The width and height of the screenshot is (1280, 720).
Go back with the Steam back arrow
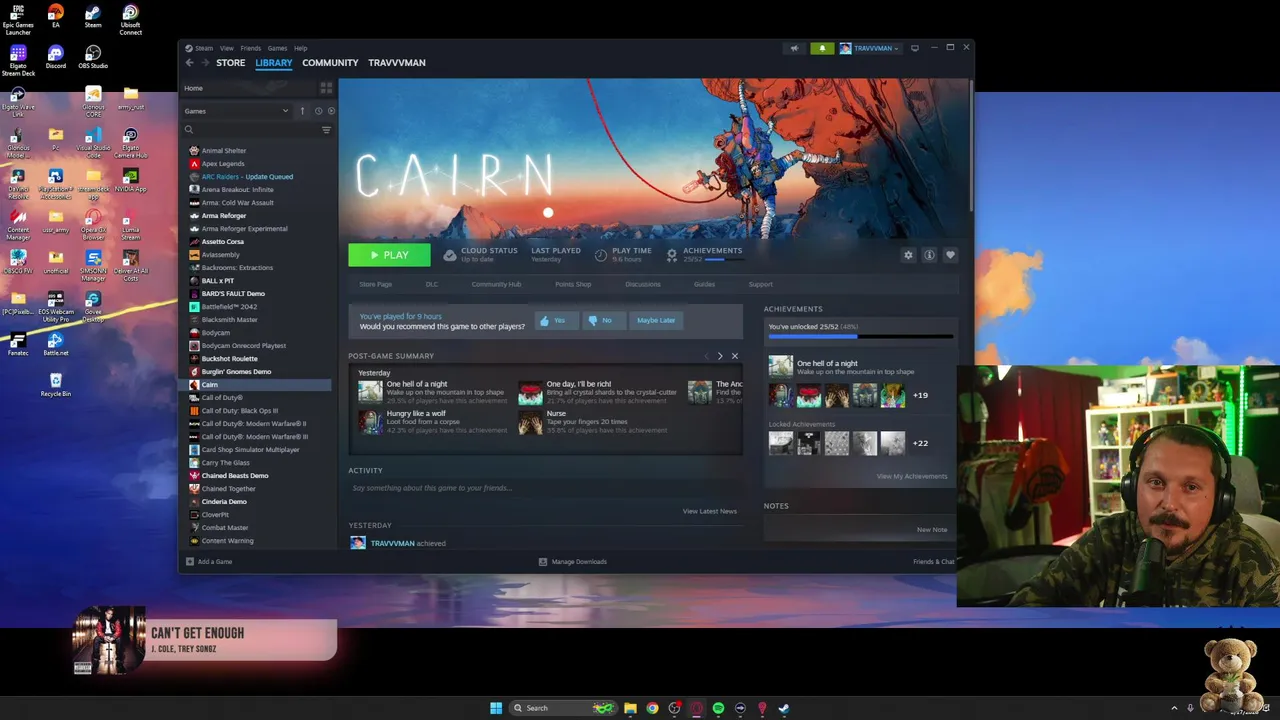click(189, 63)
